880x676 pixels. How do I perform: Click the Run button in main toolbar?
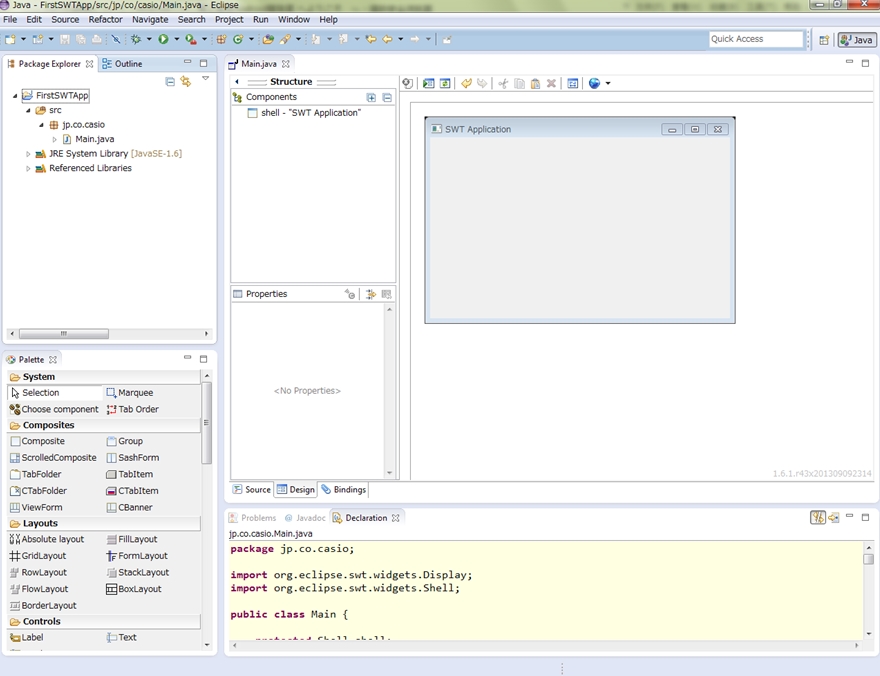(x=163, y=39)
